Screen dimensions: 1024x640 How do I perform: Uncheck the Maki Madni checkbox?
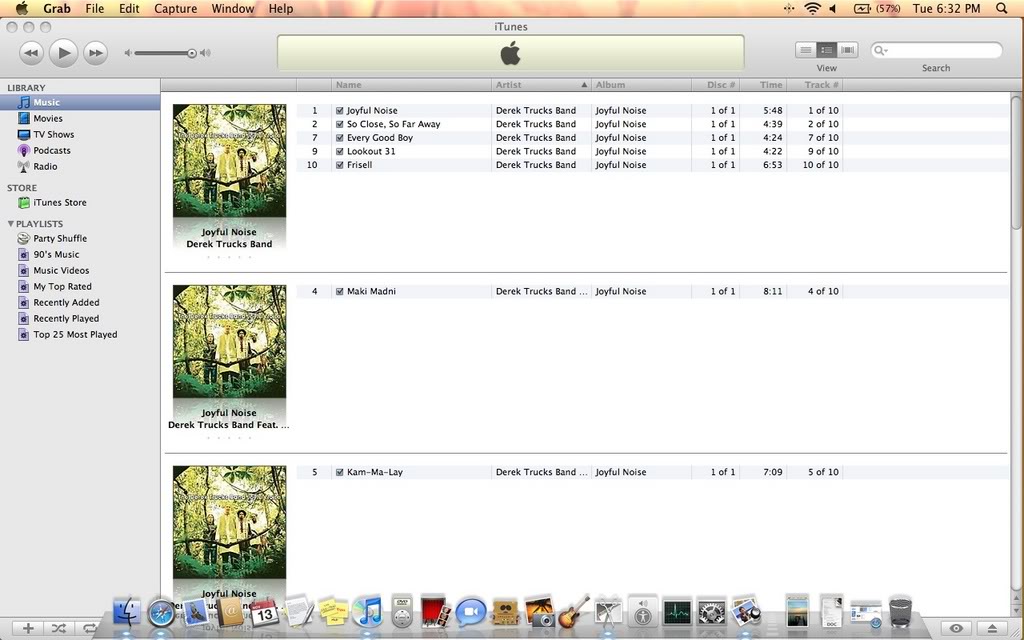pyautogui.click(x=340, y=291)
